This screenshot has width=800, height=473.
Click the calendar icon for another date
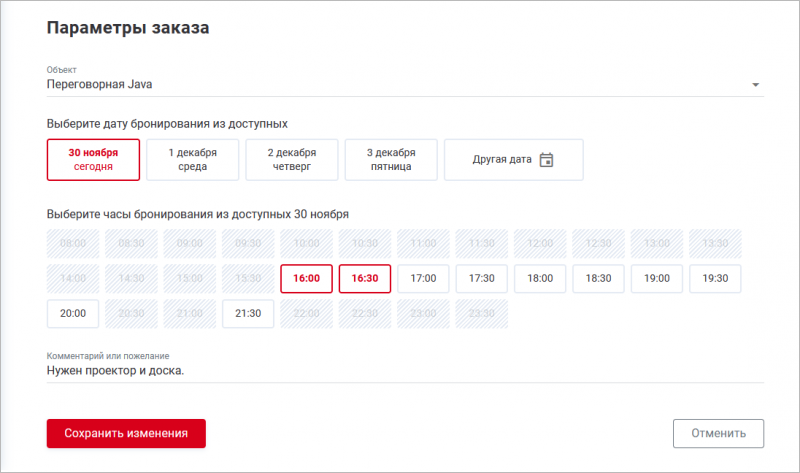tap(546, 160)
